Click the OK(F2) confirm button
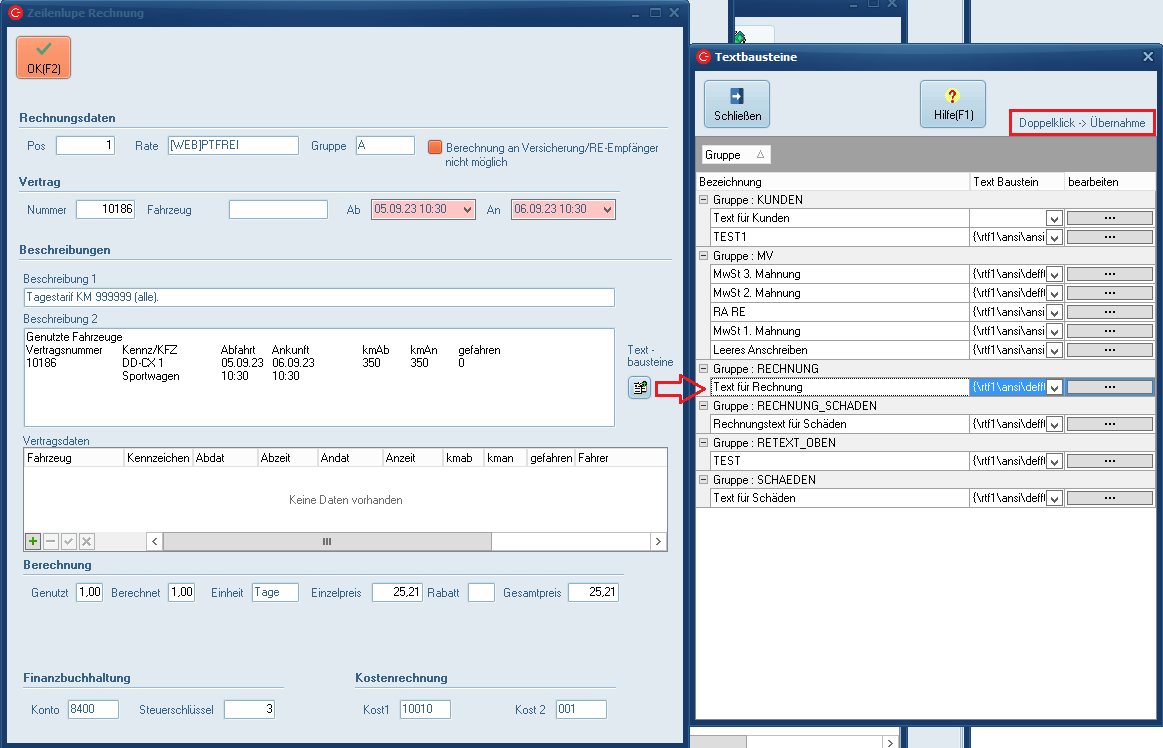The width and height of the screenshot is (1163, 748). point(43,57)
